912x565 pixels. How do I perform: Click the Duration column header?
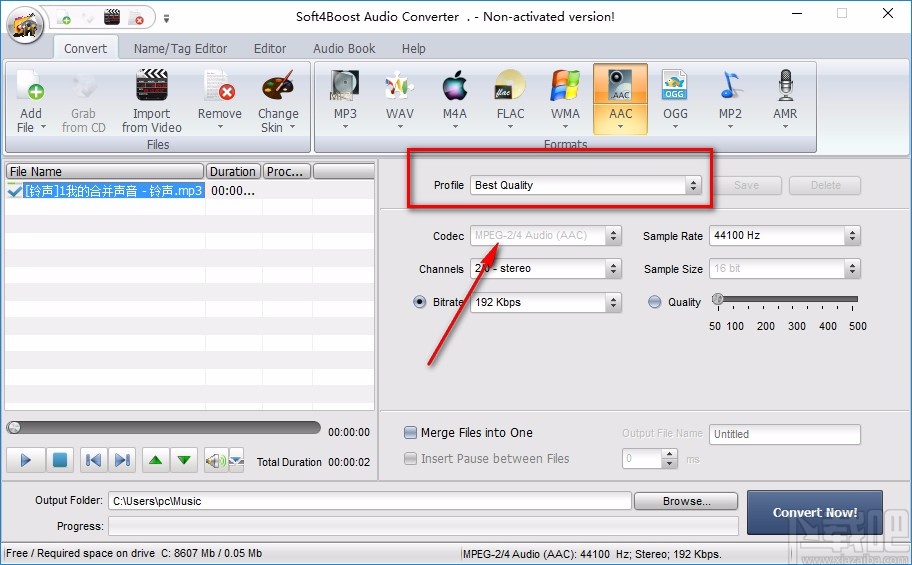pyautogui.click(x=233, y=171)
